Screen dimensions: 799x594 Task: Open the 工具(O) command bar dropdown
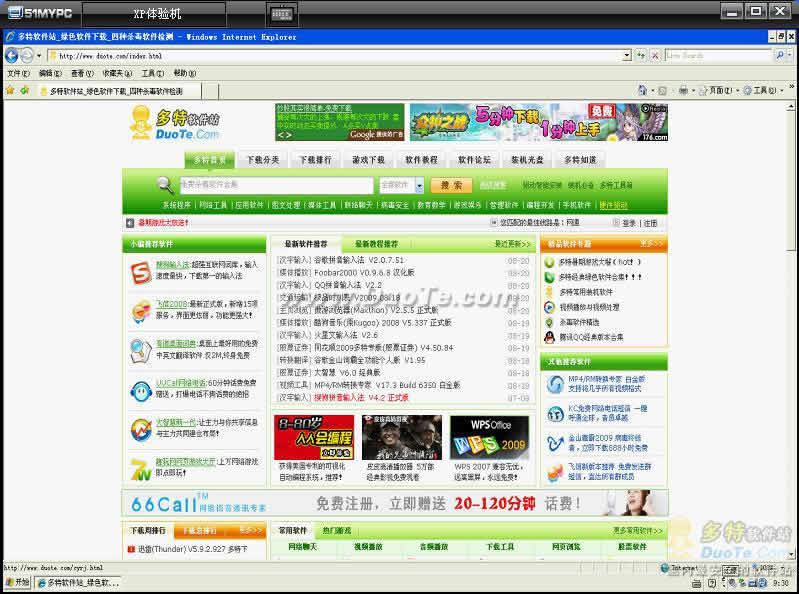[x=763, y=91]
